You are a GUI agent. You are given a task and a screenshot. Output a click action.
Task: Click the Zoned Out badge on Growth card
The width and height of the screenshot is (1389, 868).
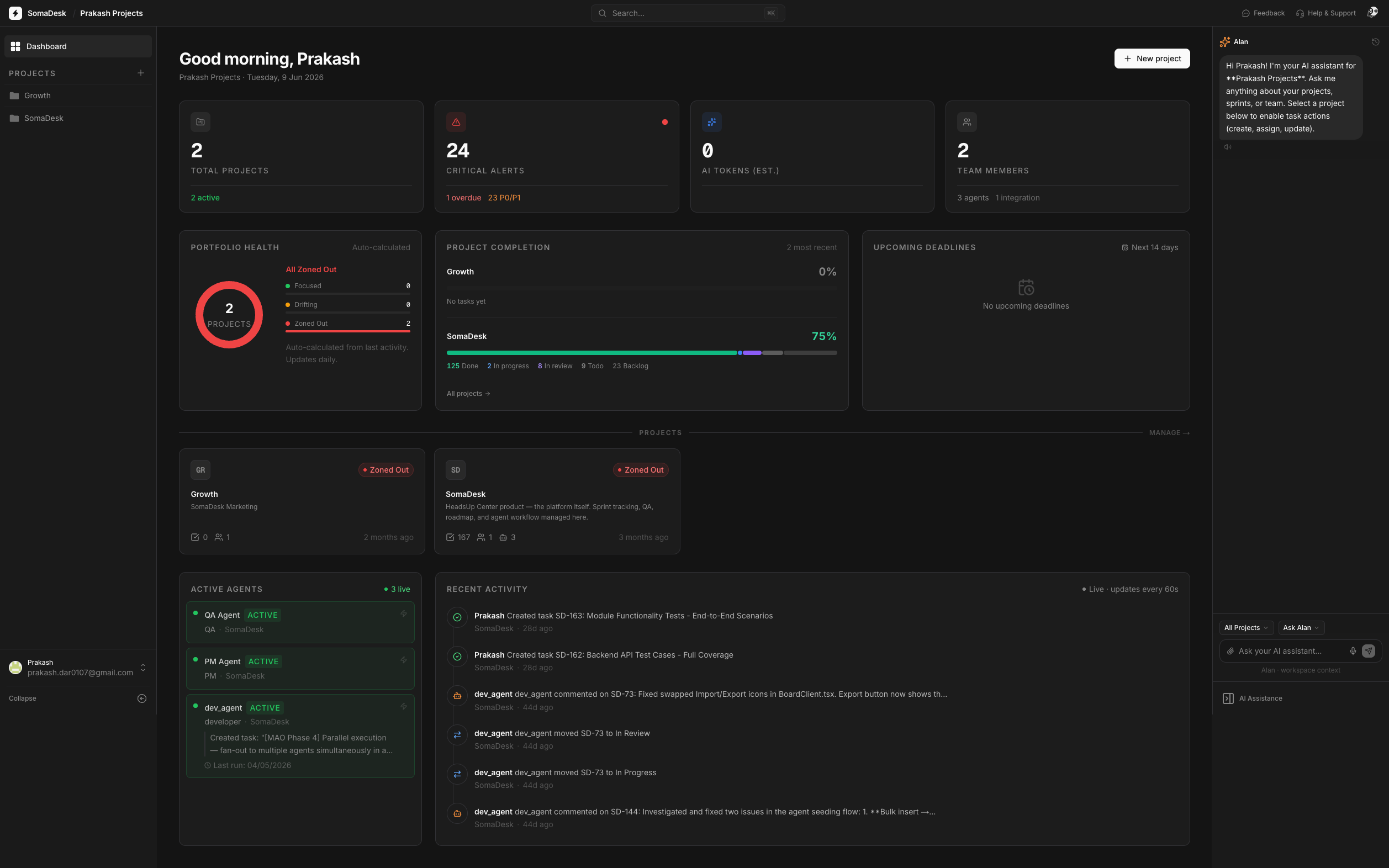pos(386,470)
